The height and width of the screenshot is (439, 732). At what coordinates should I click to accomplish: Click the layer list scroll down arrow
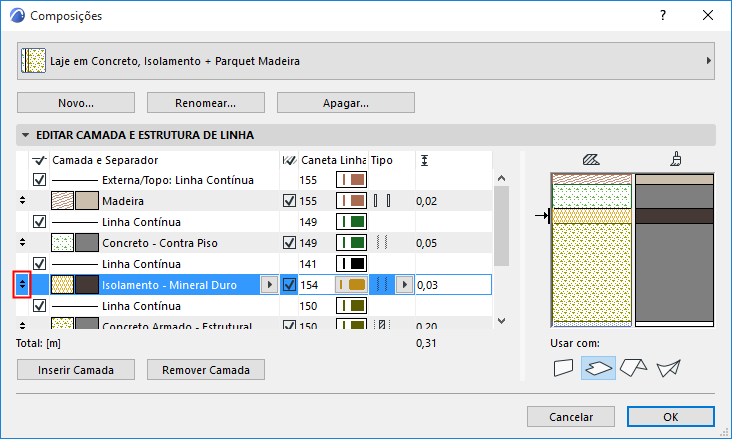click(x=501, y=321)
